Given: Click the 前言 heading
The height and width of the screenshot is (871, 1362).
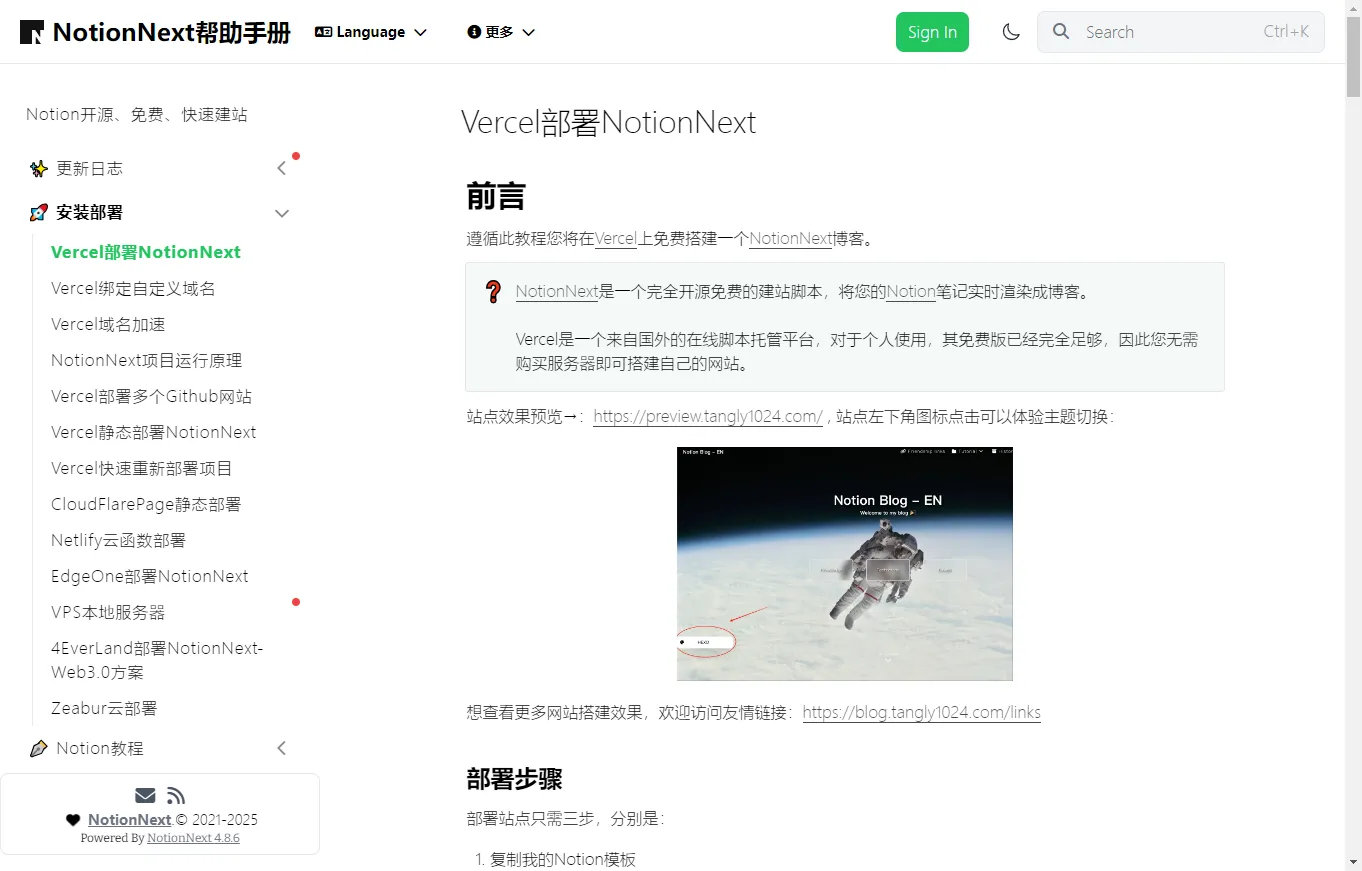Looking at the screenshot, I should (x=496, y=196).
